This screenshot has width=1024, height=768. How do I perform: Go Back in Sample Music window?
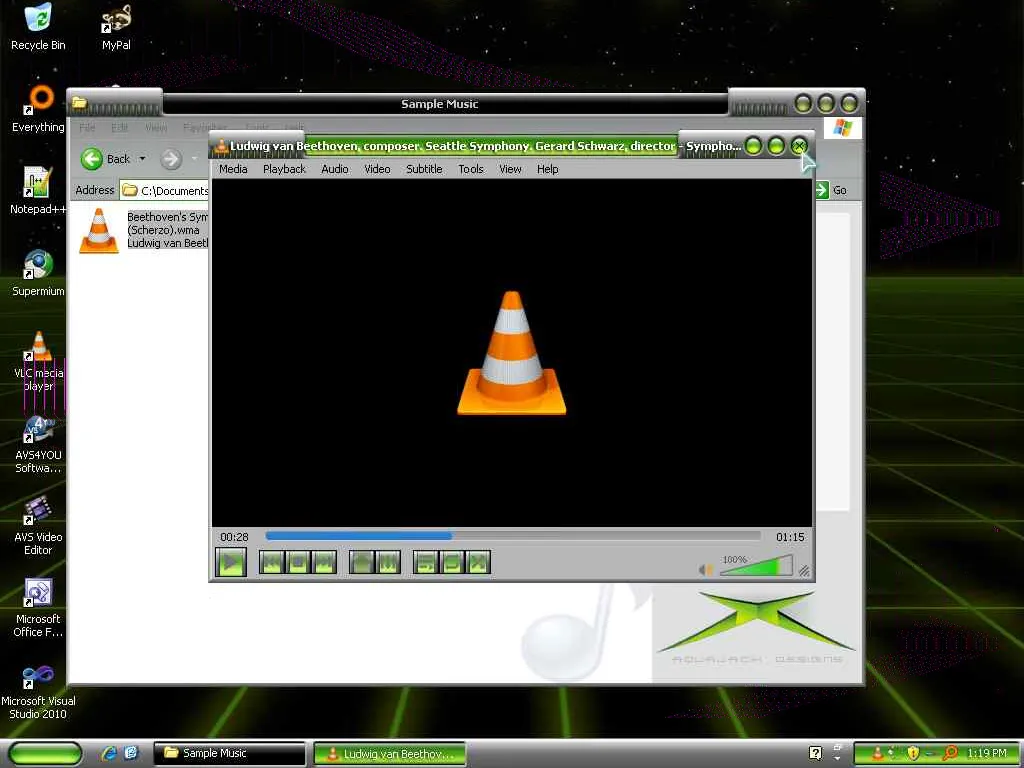tap(105, 159)
